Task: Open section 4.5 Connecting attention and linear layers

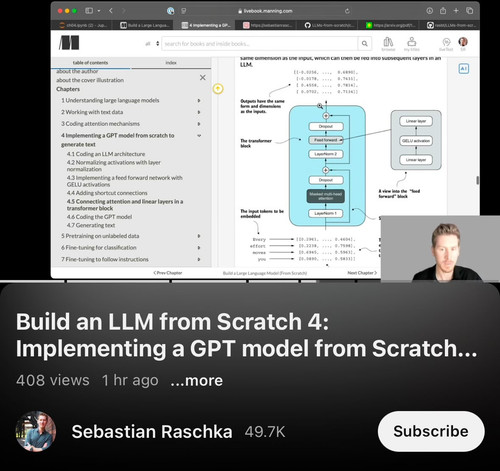Action: pyautogui.click(x=125, y=205)
